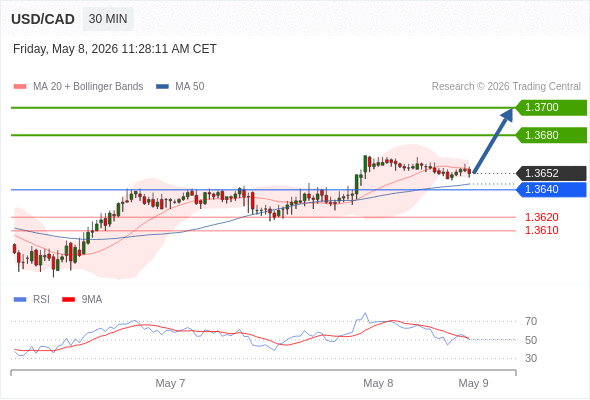Click the Research © 2026 Trading Central credit
The image size is (590, 400).
pyautogui.click(x=506, y=87)
